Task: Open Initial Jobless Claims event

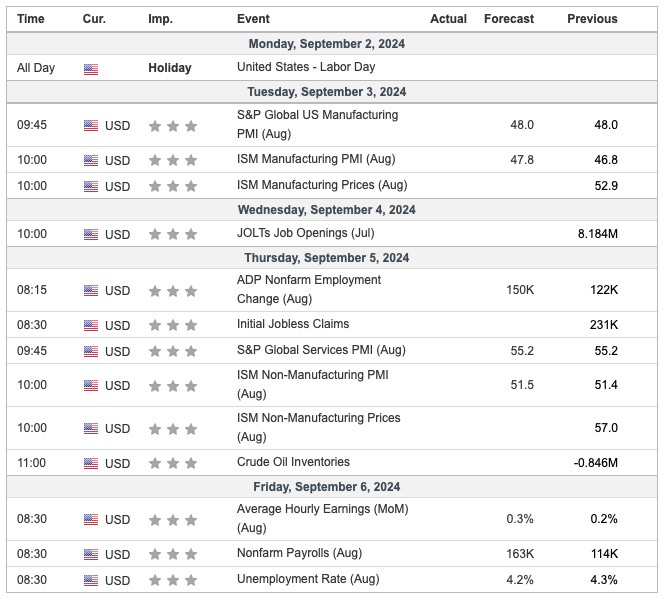Action: pyautogui.click(x=293, y=324)
